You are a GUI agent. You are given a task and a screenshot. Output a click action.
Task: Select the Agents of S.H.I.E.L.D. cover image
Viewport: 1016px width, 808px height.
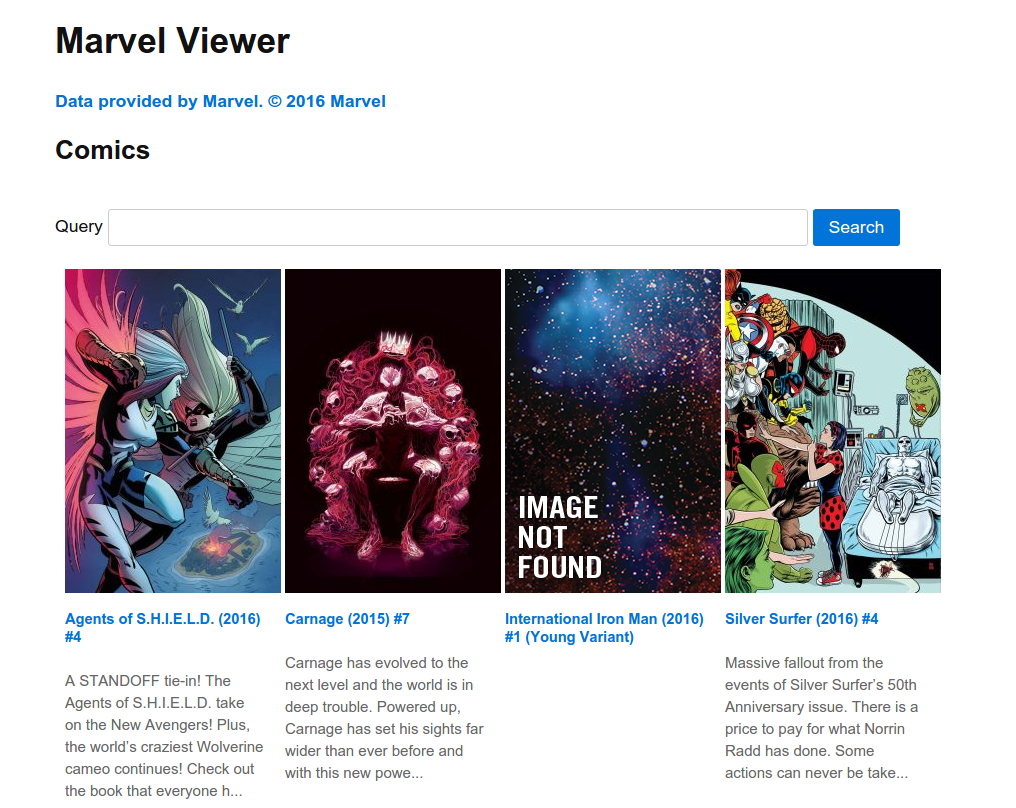coord(173,431)
